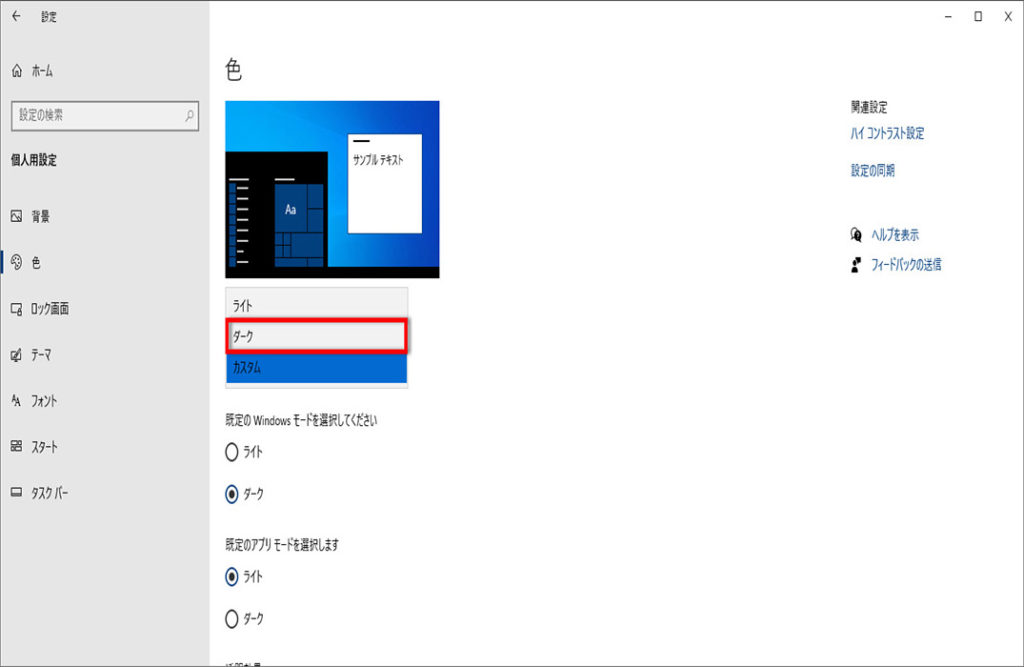This screenshot has width=1024, height=667.
Task: Choose ダーク in the color dropdown list
Action: [317, 337]
